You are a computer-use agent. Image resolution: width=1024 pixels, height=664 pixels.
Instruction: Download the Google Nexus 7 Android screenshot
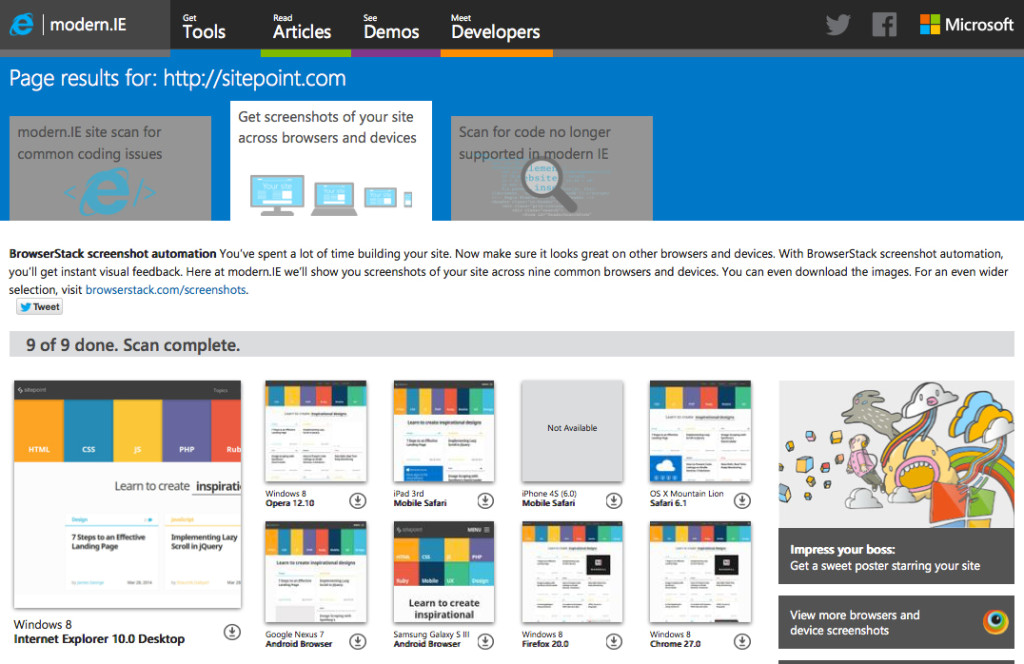pyautogui.click(x=358, y=641)
